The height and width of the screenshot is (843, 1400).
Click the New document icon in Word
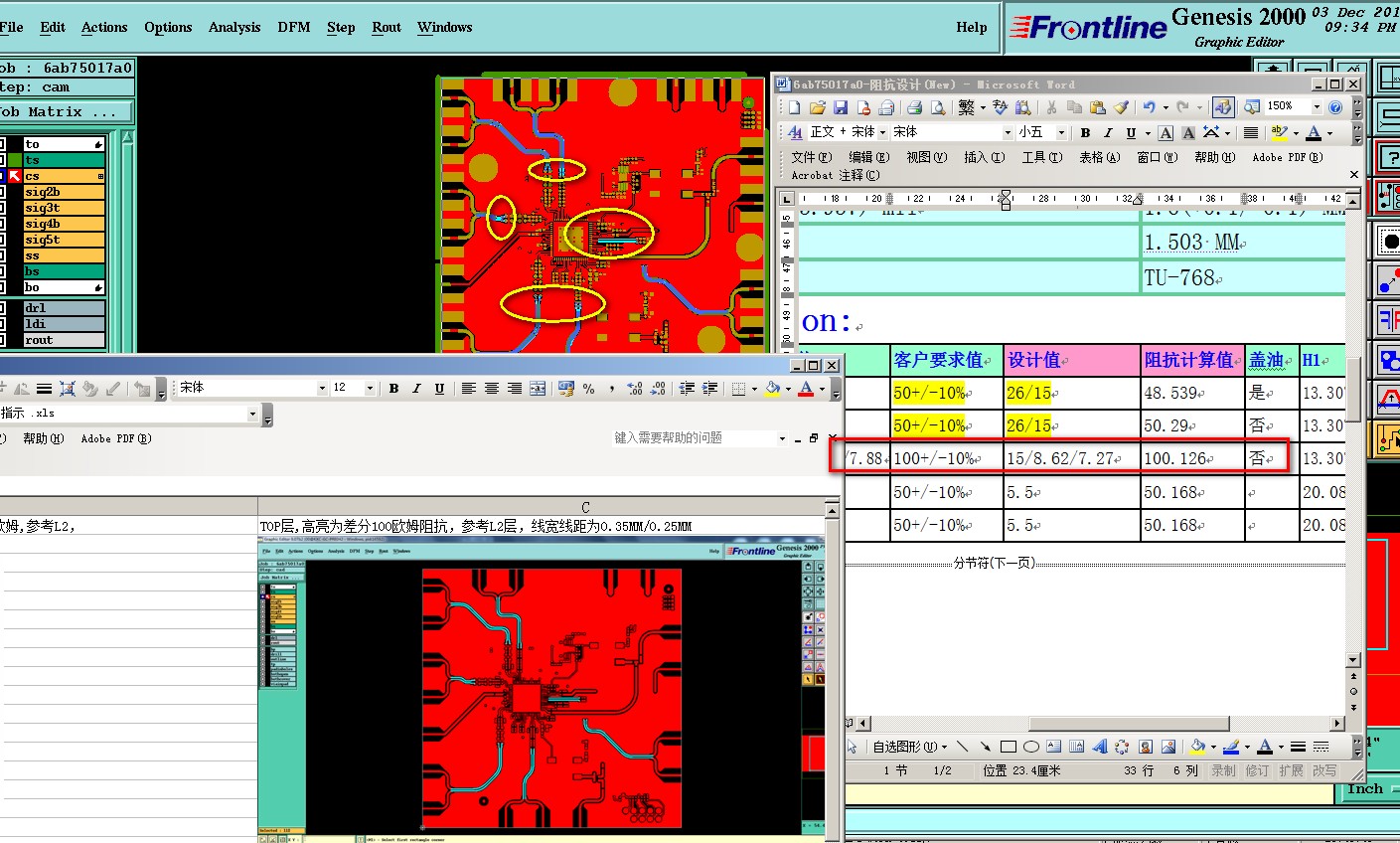[x=794, y=107]
